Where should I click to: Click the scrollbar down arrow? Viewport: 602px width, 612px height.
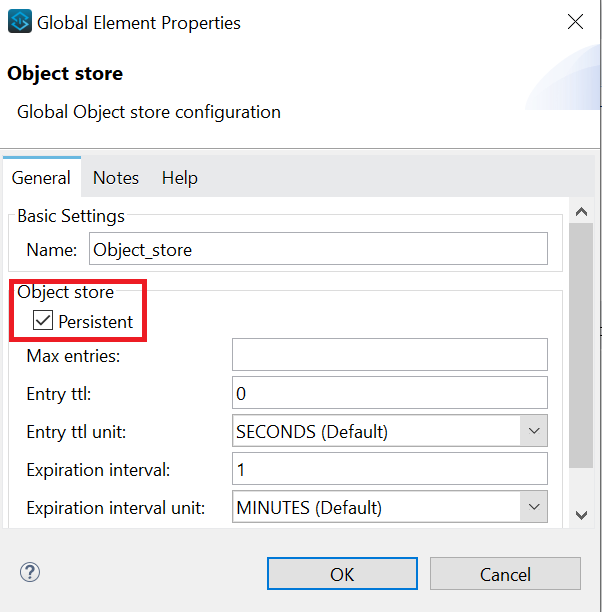(581, 514)
